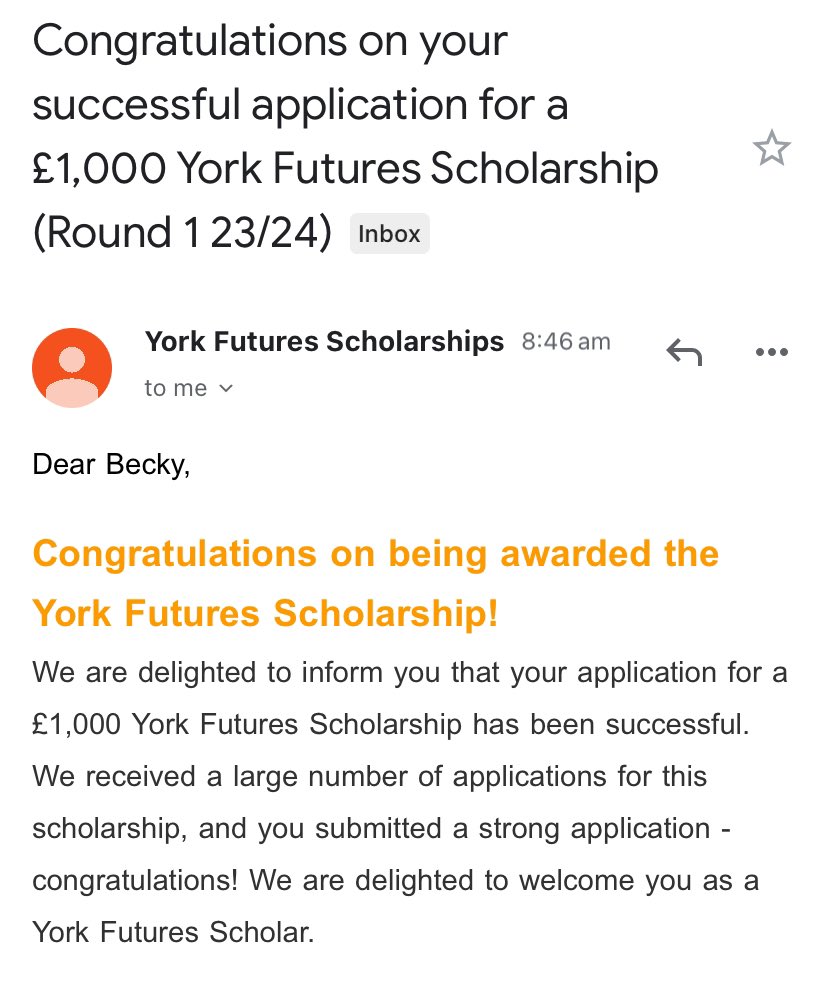Open the three-dot more options menu
The height and width of the screenshot is (981, 828).
[x=772, y=352]
